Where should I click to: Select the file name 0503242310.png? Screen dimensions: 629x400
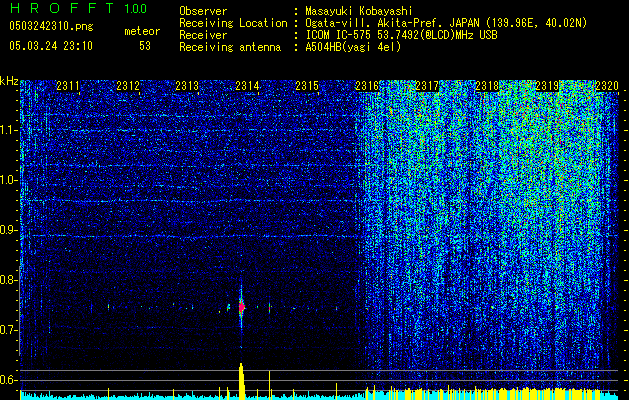point(51,26)
